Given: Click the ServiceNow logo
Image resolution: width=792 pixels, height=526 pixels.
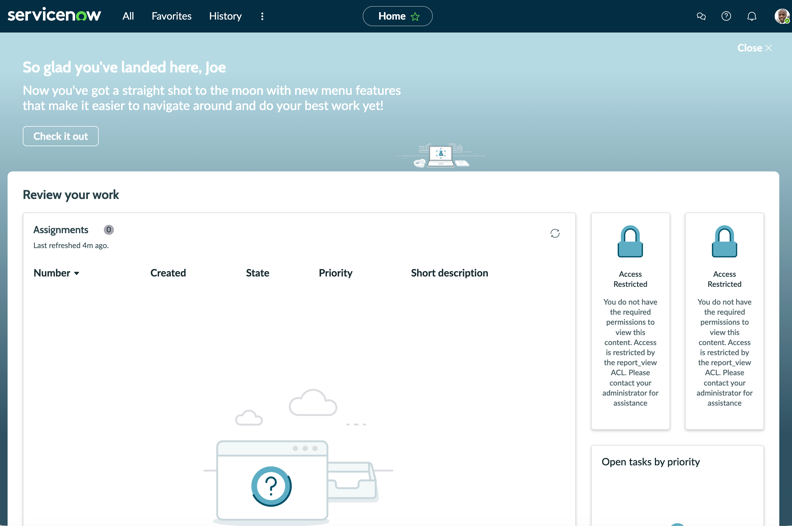Looking at the screenshot, I should click(x=54, y=15).
